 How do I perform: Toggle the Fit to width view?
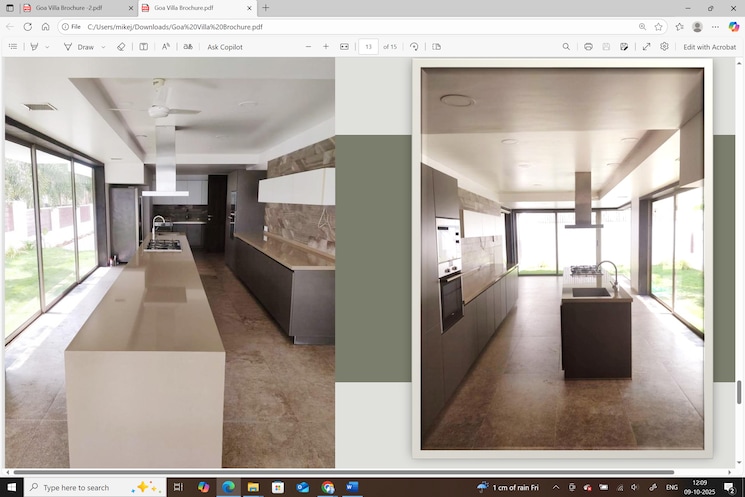pos(344,47)
